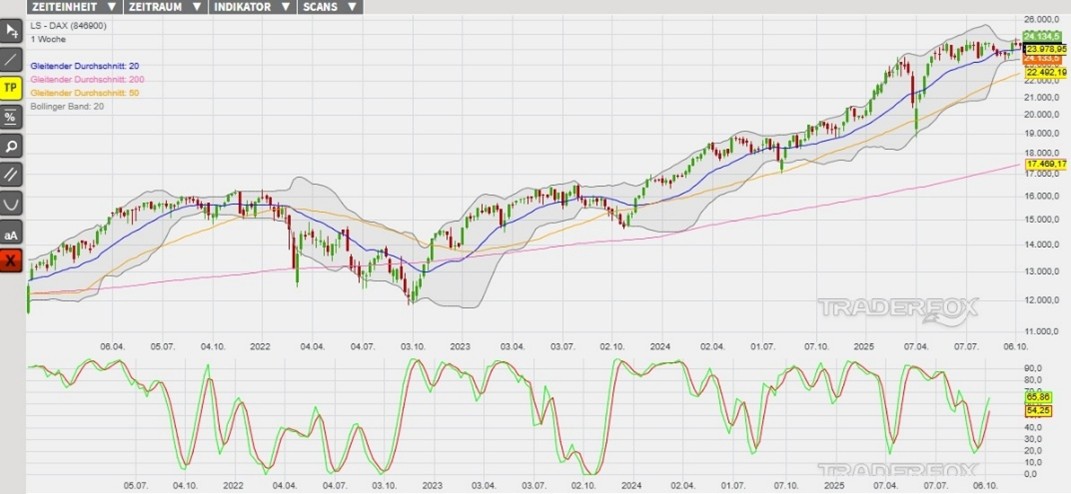Select the aA text annotation tool
This screenshot has height=494, width=1071.
pos(11,233)
